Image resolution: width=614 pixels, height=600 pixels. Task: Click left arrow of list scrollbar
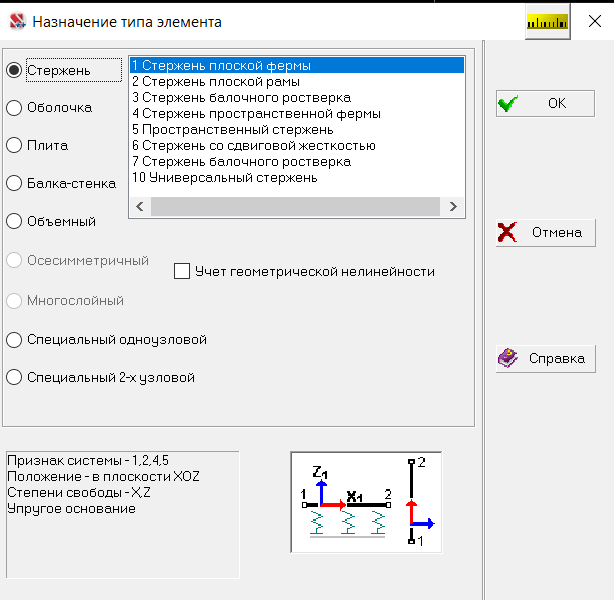140,206
